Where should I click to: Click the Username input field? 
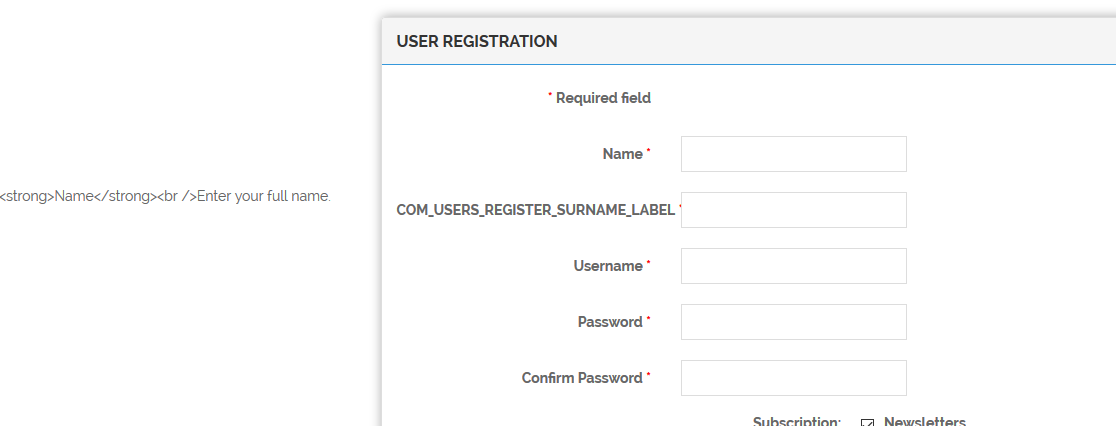point(793,266)
